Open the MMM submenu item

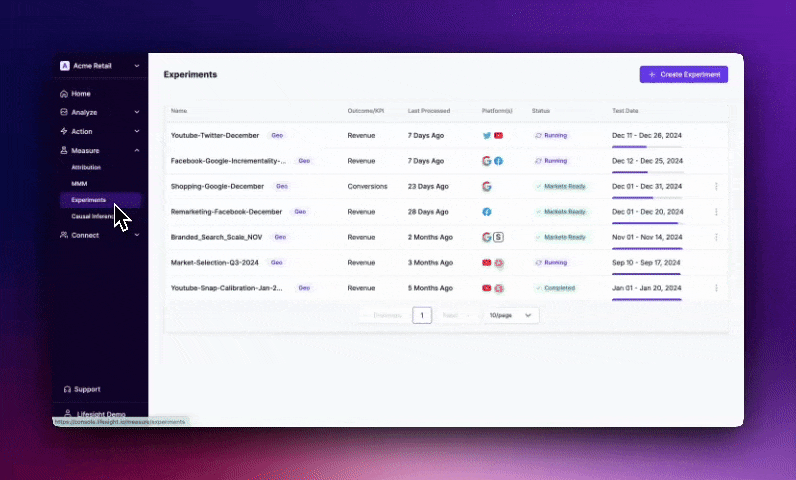click(x=79, y=184)
